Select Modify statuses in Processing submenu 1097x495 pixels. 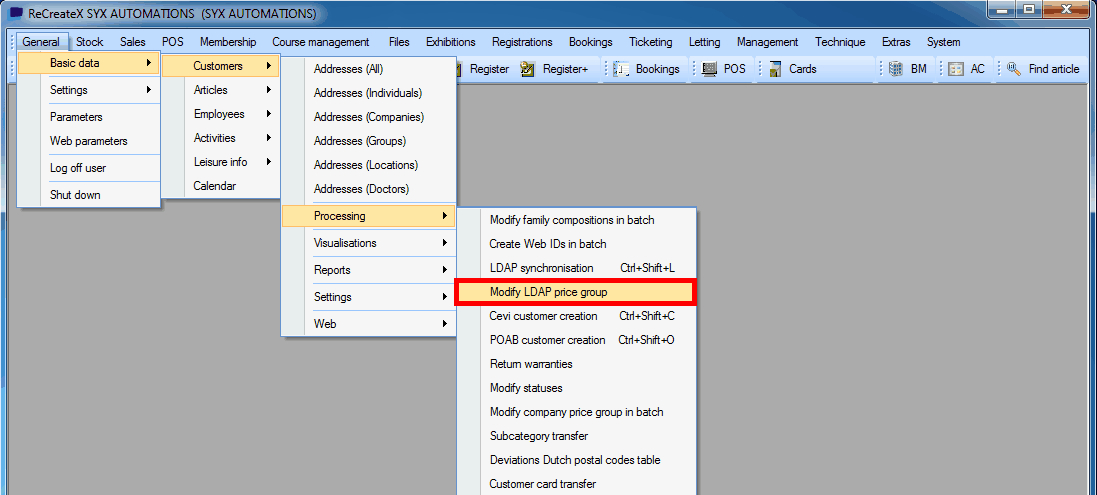[526, 388]
